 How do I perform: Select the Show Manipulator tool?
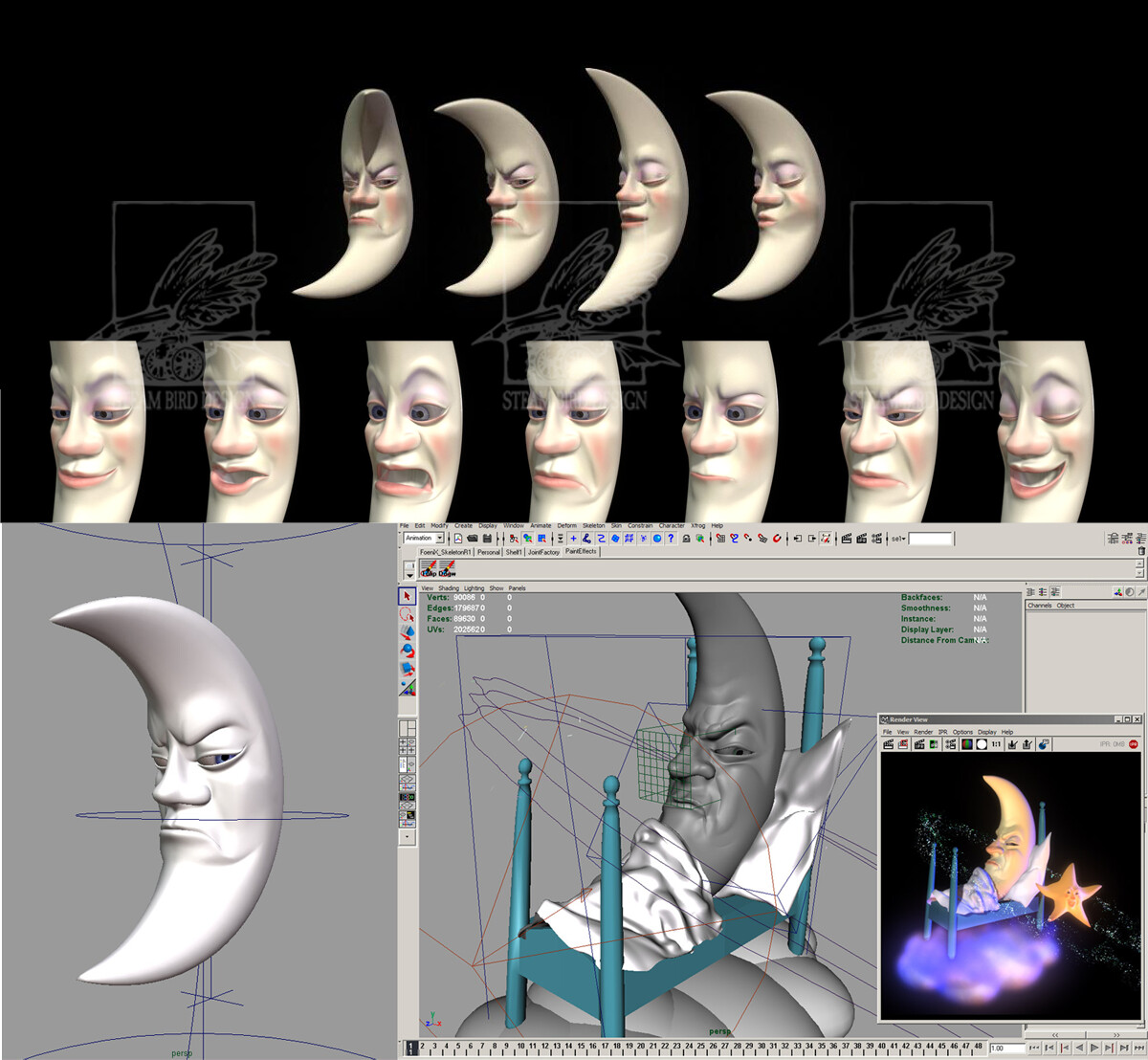(407, 686)
